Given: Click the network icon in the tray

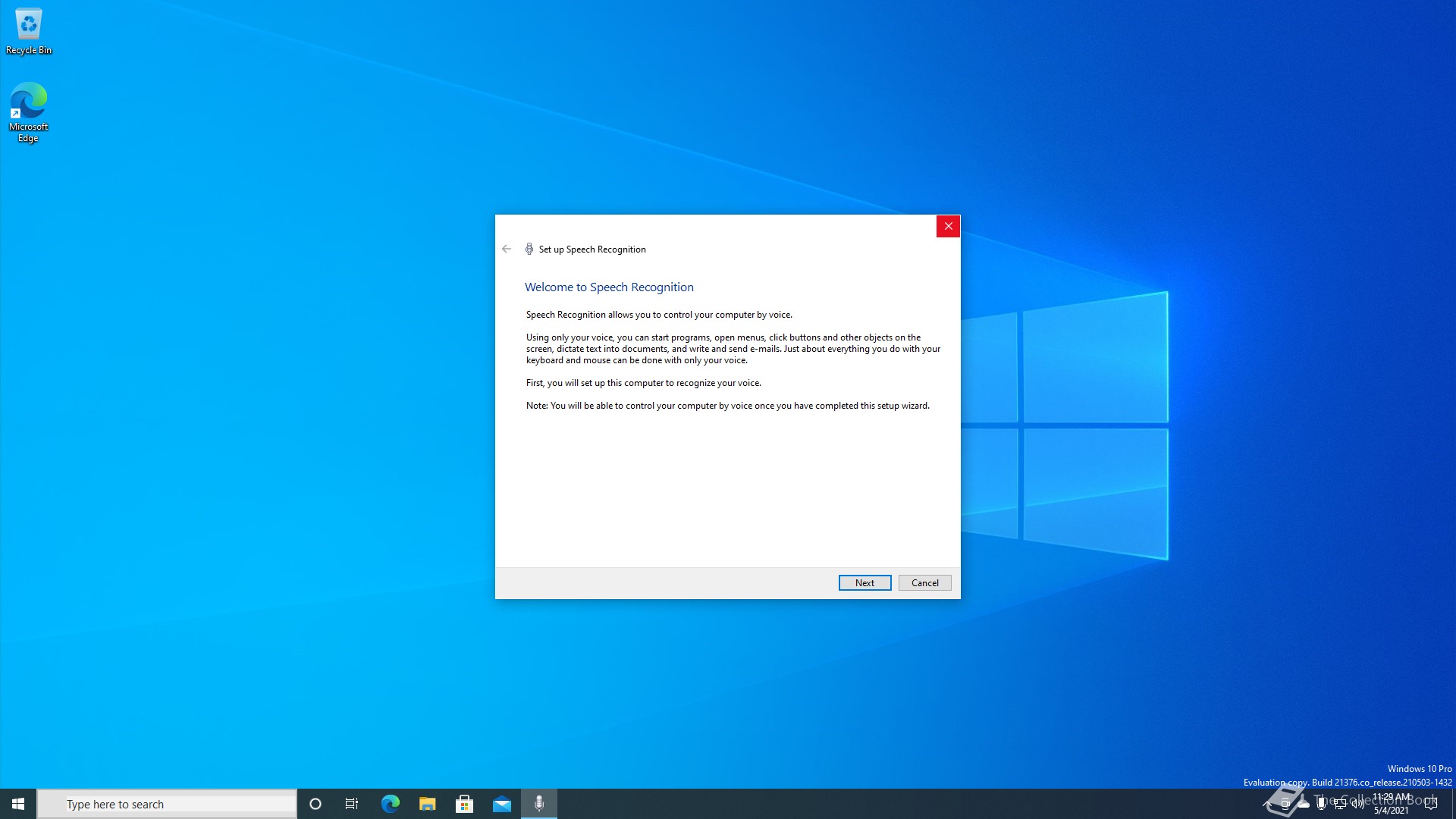Looking at the screenshot, I should tap(1339, 804).
